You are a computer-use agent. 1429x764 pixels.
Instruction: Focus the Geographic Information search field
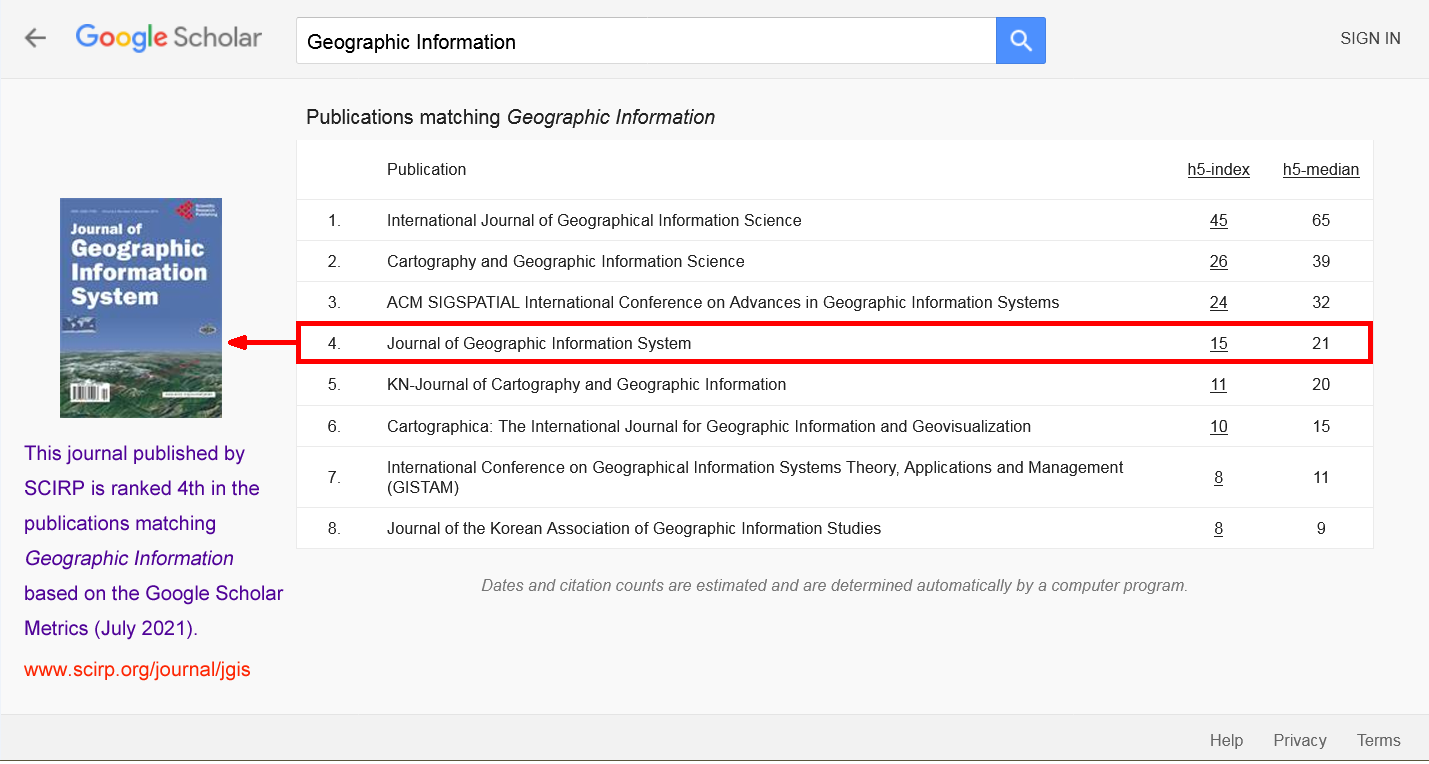(x=646, y=41)
